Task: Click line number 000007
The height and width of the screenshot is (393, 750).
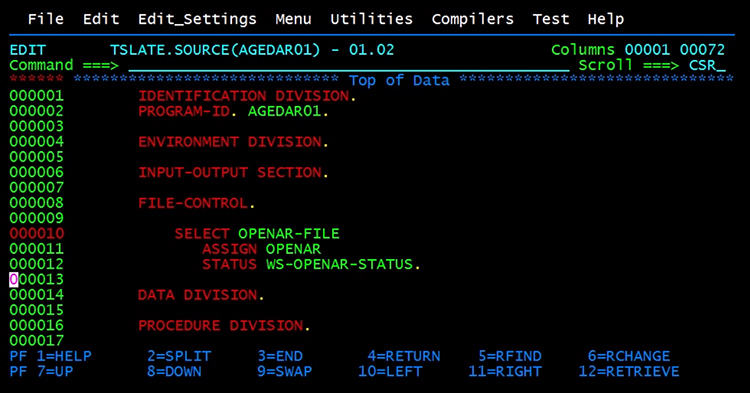Action: [37, 188]
